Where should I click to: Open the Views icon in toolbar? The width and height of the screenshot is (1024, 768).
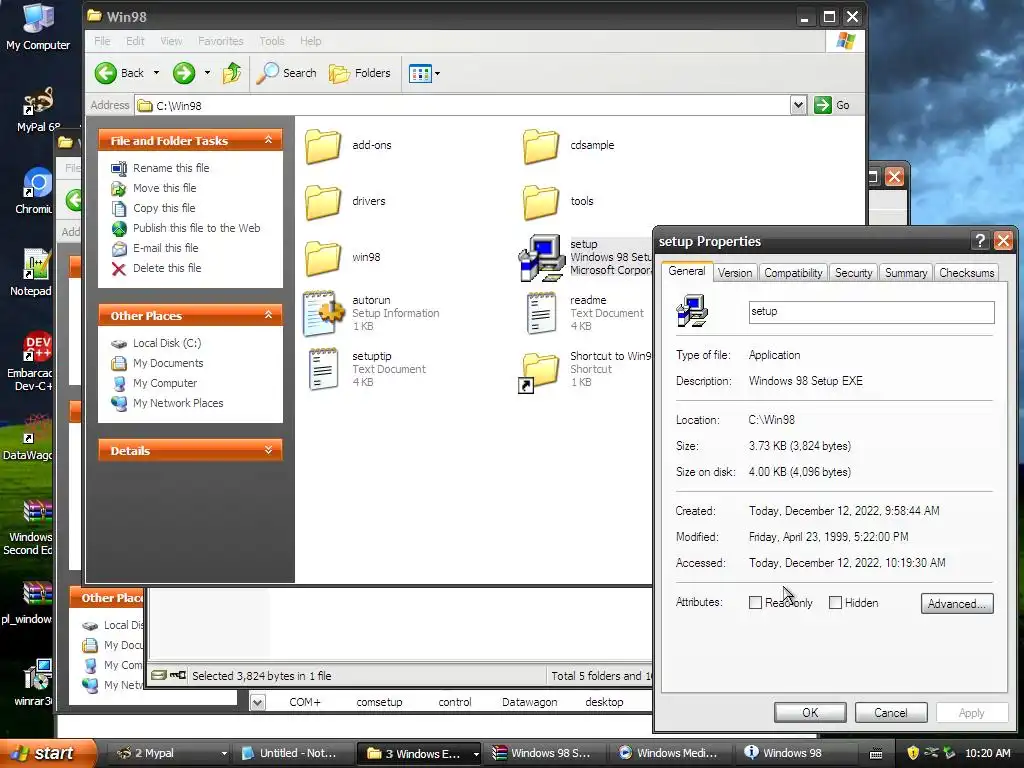[x=420, y=73]
